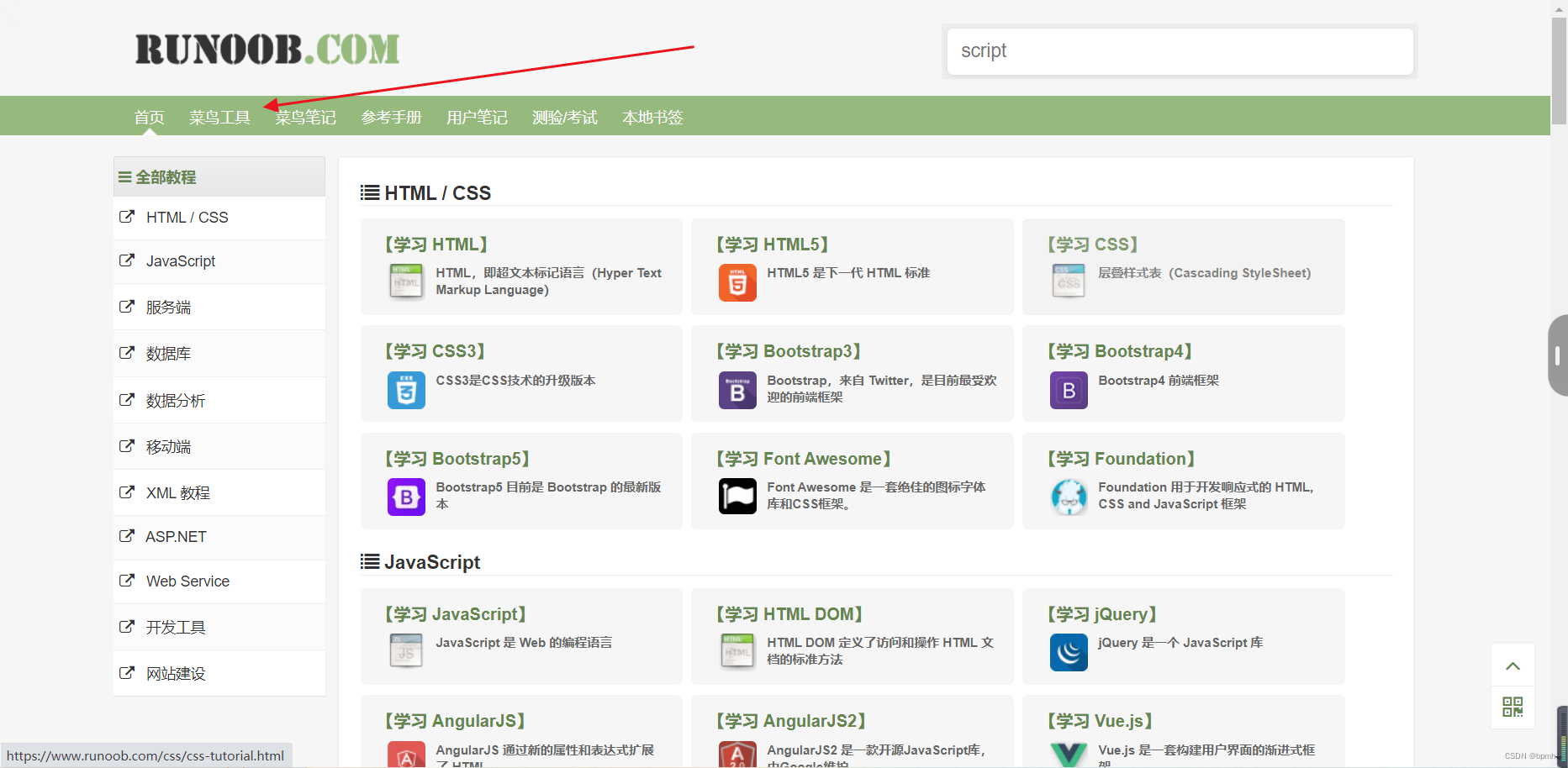Click the HTML tutorial card icon
Viewport: 1568px width, 768px height.
(x=406, y=281)
